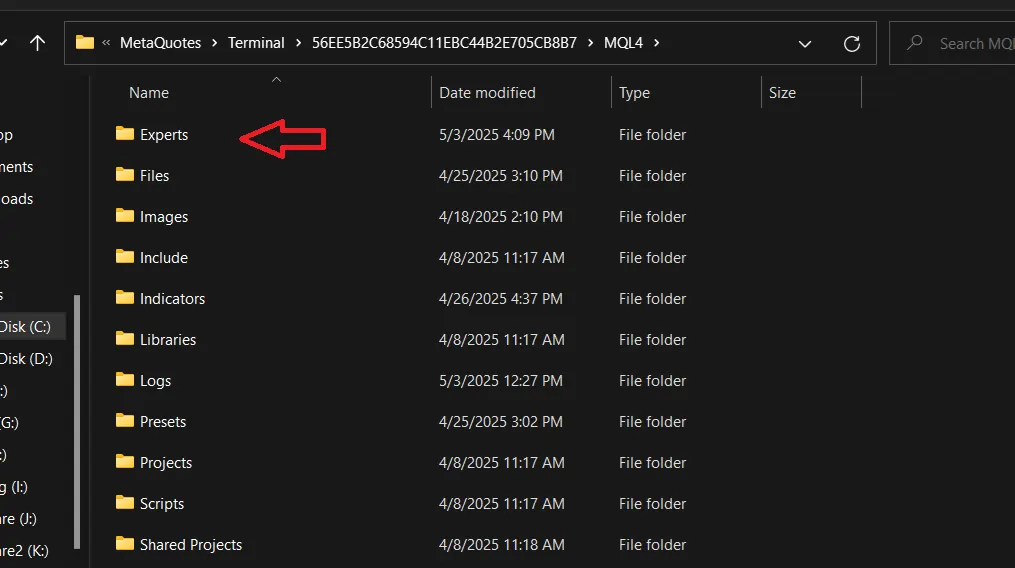Select MQL4 breadcrumb segment
The image size is (1015, 568).
tap(623, 43)
